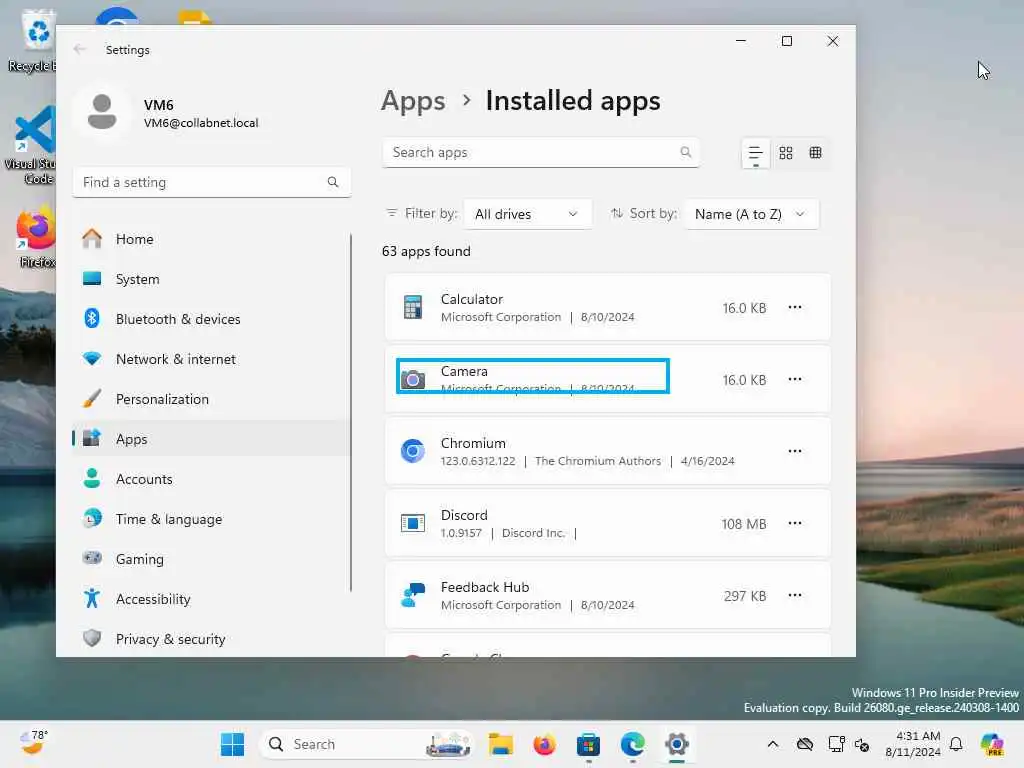Viewport: 1024px width, 768px height.
Task: Open Accounts settings page
Action: coord(211,479)
